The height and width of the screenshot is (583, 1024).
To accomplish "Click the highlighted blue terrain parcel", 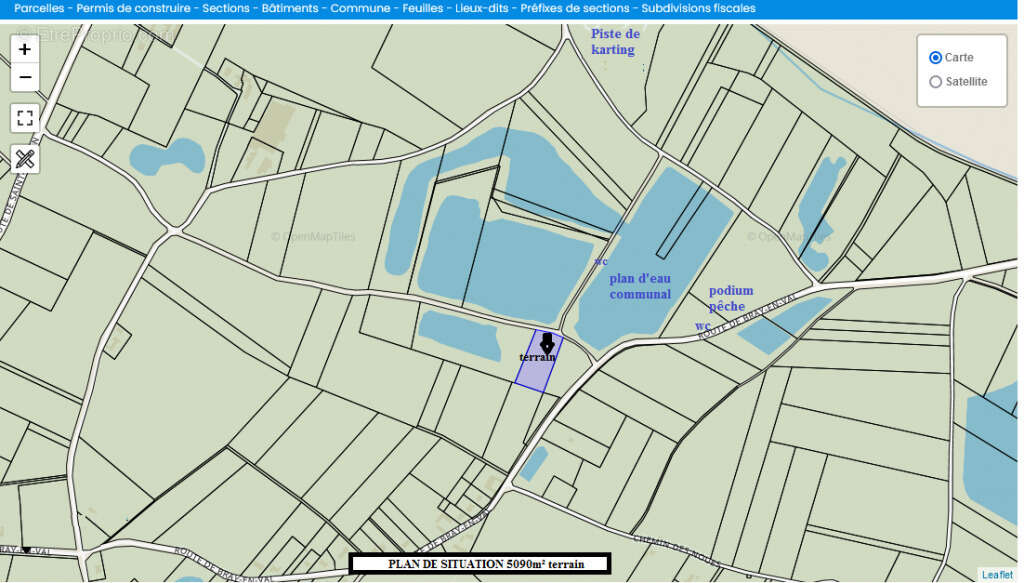I will tap(537, 372).
